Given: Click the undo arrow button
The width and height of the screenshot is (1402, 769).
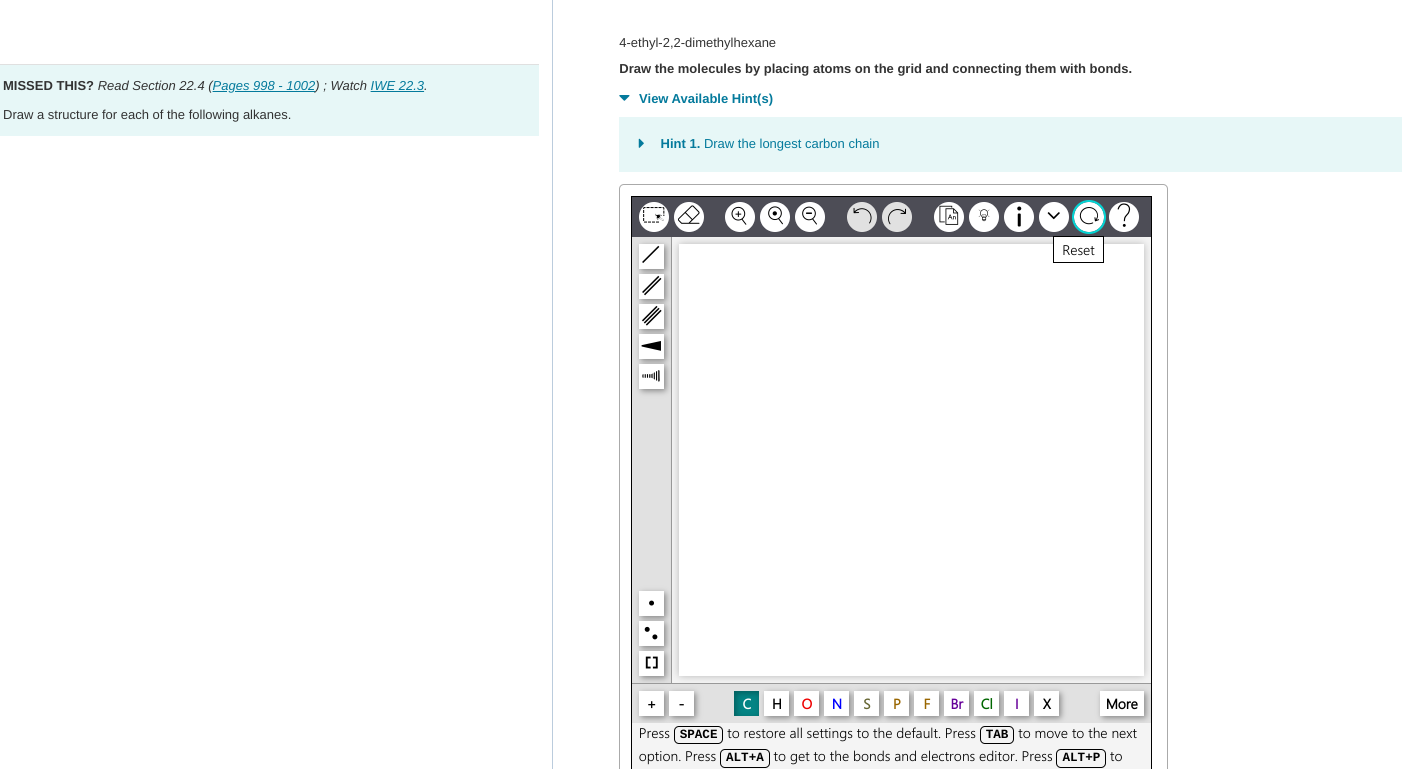Looking at the screenshot, I should pos(862,216).
